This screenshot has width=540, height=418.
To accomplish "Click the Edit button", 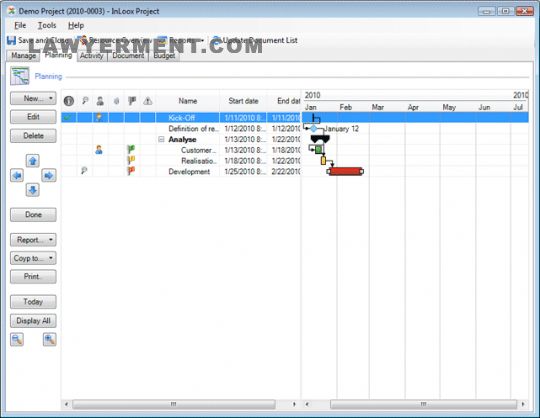I will click(33, 117).
